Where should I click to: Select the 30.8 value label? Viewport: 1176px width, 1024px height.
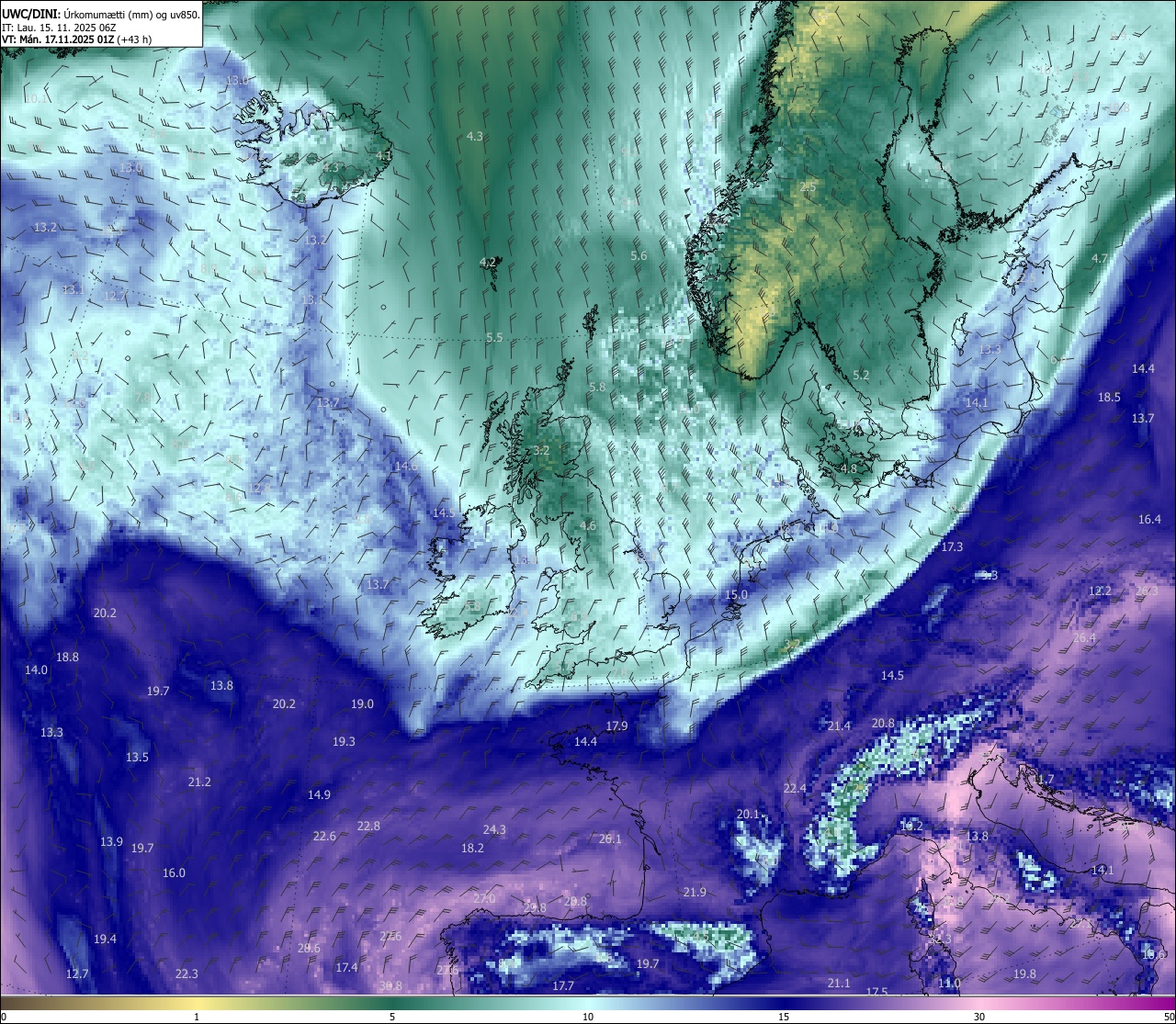coord(390,985)
